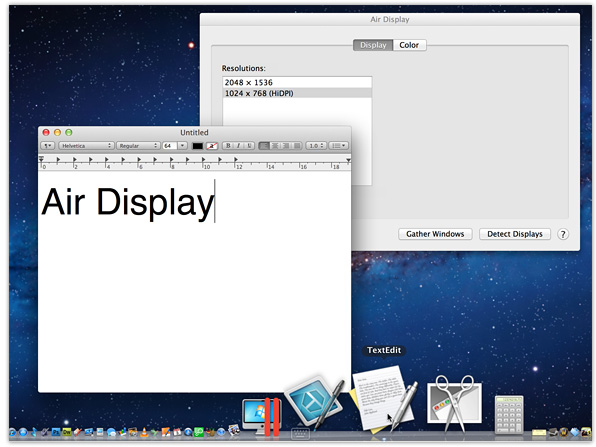Click the tab stop at ruler mark 12
This screenshot has height=447, width=596.
(x=236, y=160)
